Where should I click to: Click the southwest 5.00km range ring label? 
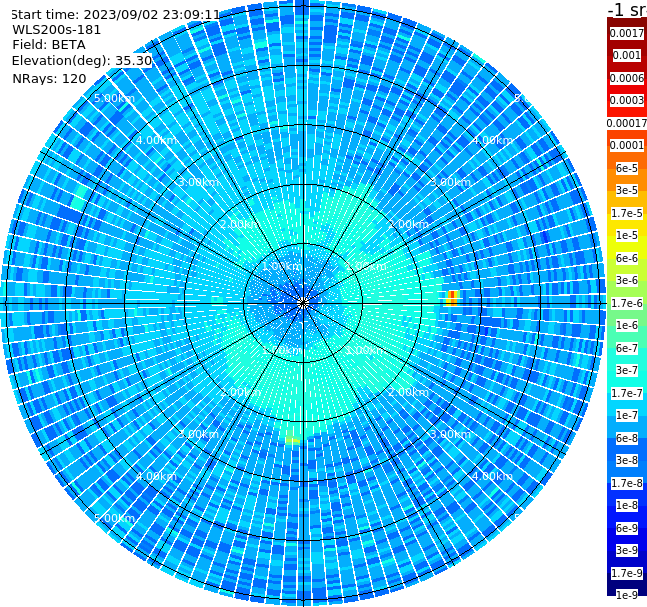[114, 518]
